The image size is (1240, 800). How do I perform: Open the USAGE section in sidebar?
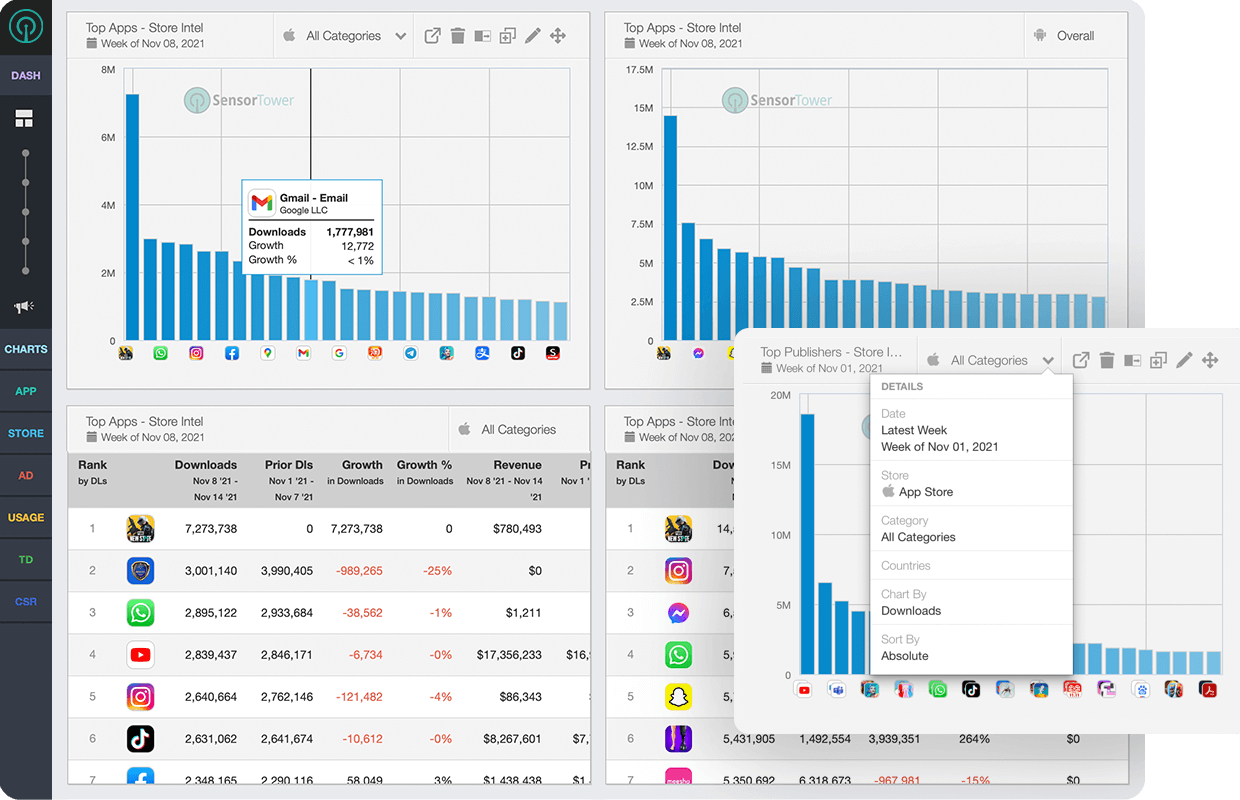pyautogui.click(x=26, y=517)
